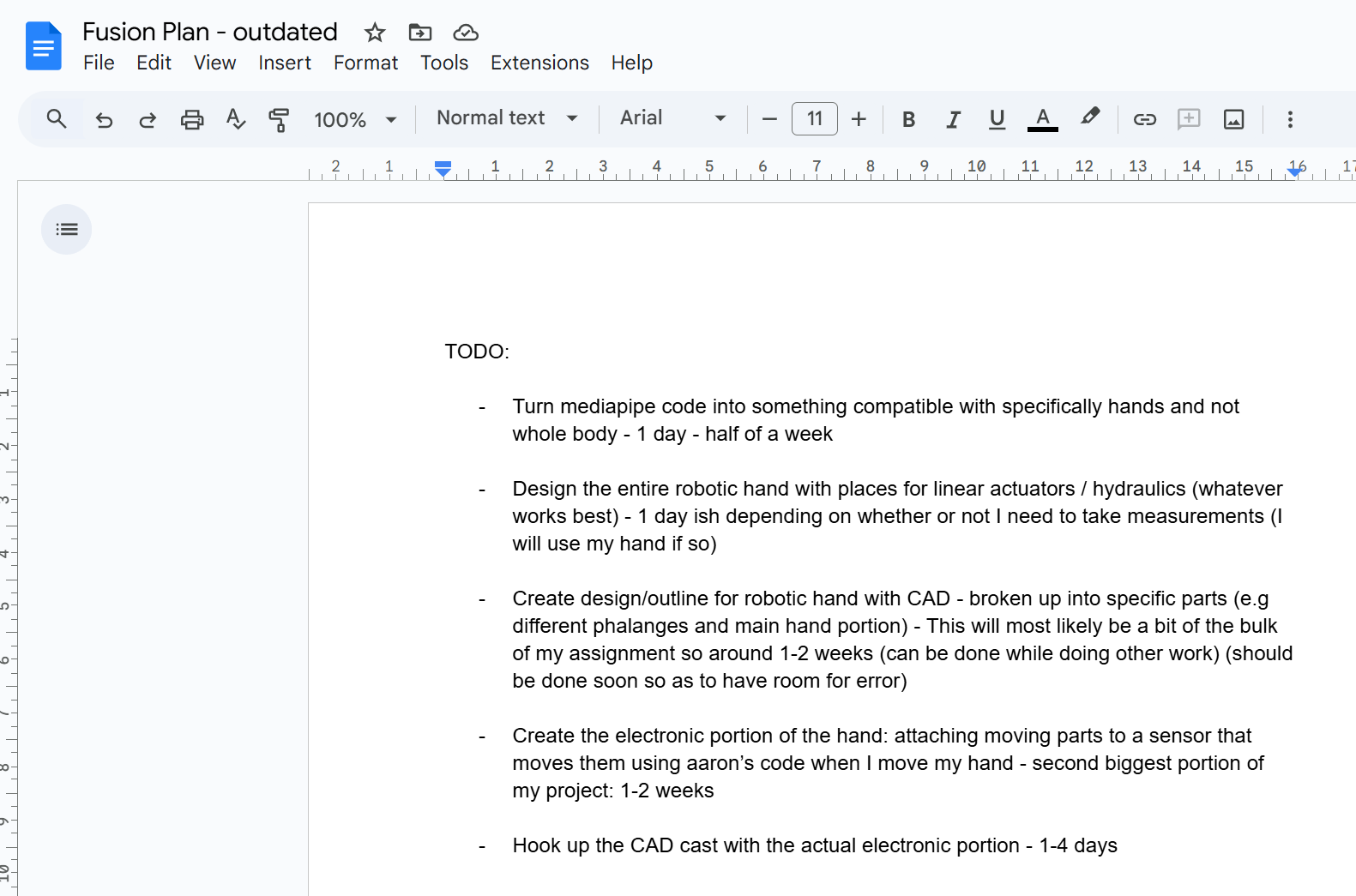
Task: Click the right indent marker on ruler
Action: pos(1294,171)
